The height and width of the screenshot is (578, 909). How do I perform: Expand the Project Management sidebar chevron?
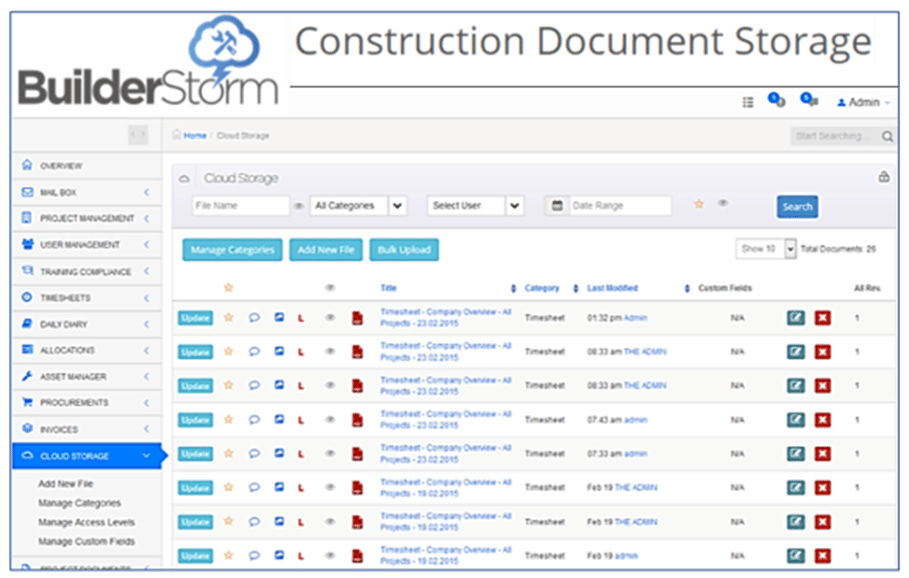(x=147, y=219)
